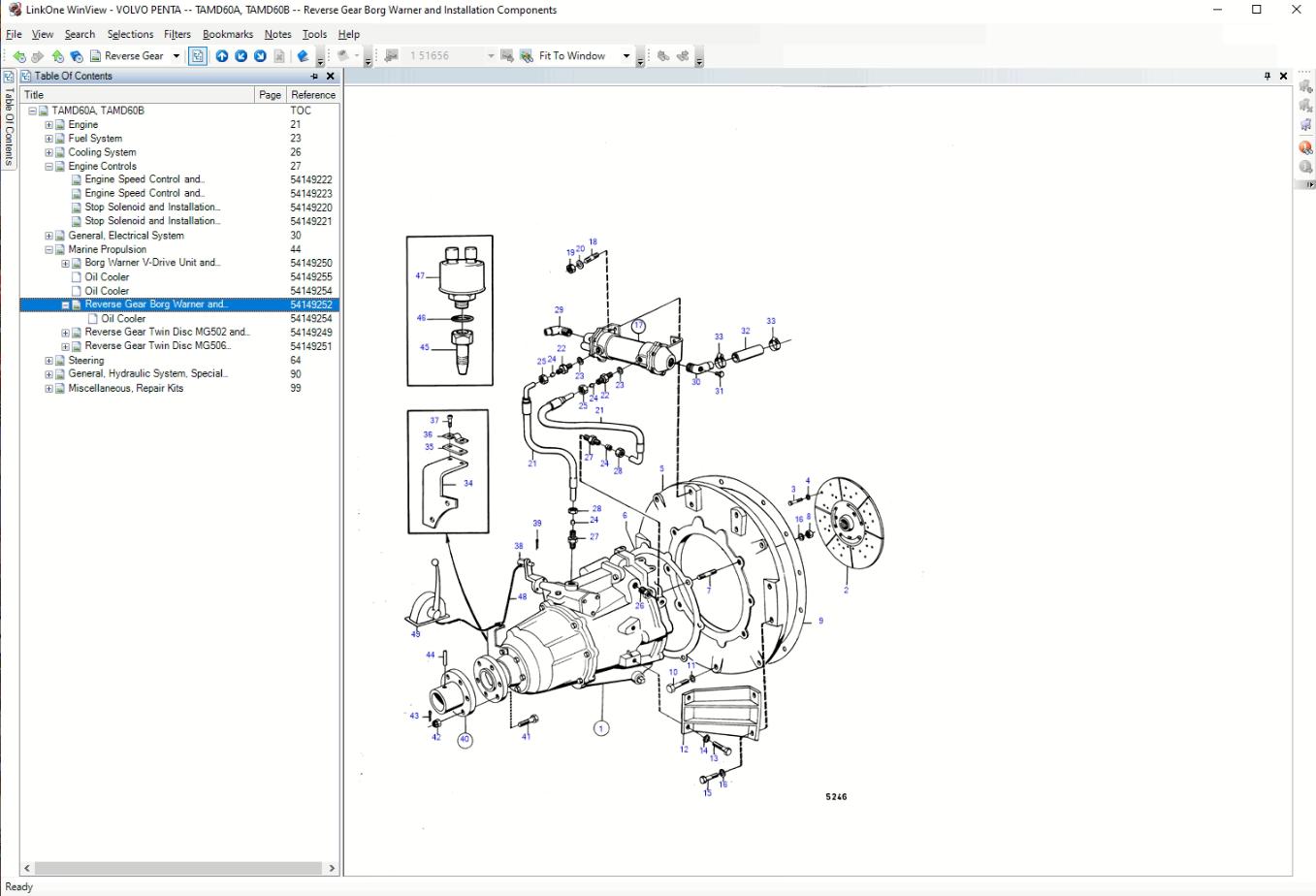Toggle the Table Of Contents toolbar button
This screenshot has width=1316, height=896.
198,56
